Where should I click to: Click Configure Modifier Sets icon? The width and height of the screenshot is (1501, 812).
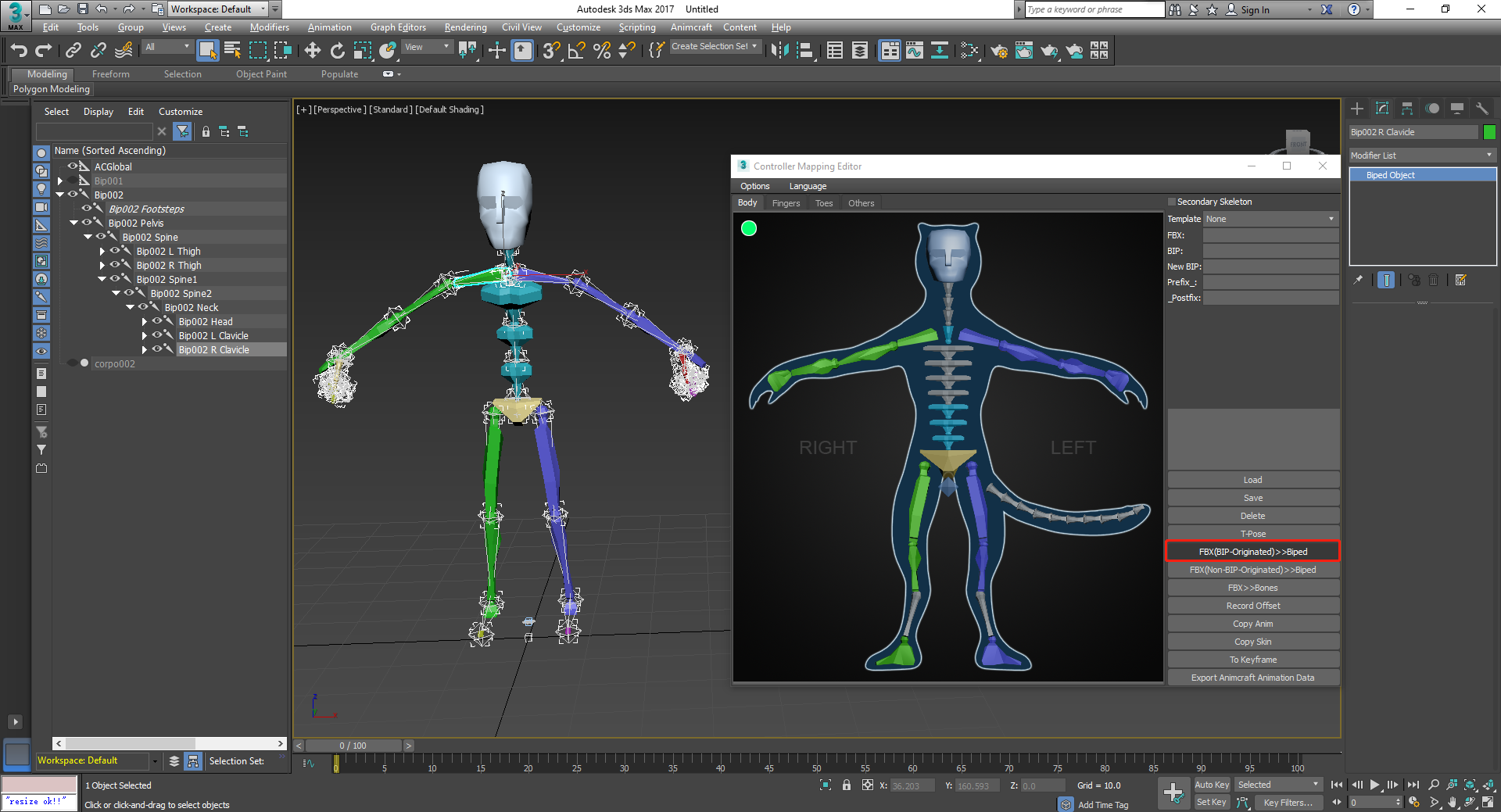coord(1460,280)
